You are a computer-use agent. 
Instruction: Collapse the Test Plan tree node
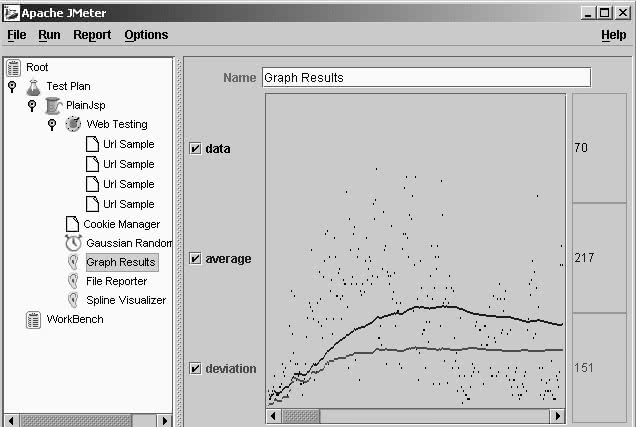(x=12, y=86)
